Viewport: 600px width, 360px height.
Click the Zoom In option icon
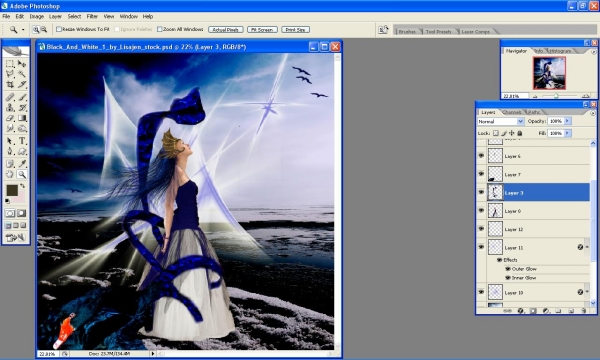(36, 29)
